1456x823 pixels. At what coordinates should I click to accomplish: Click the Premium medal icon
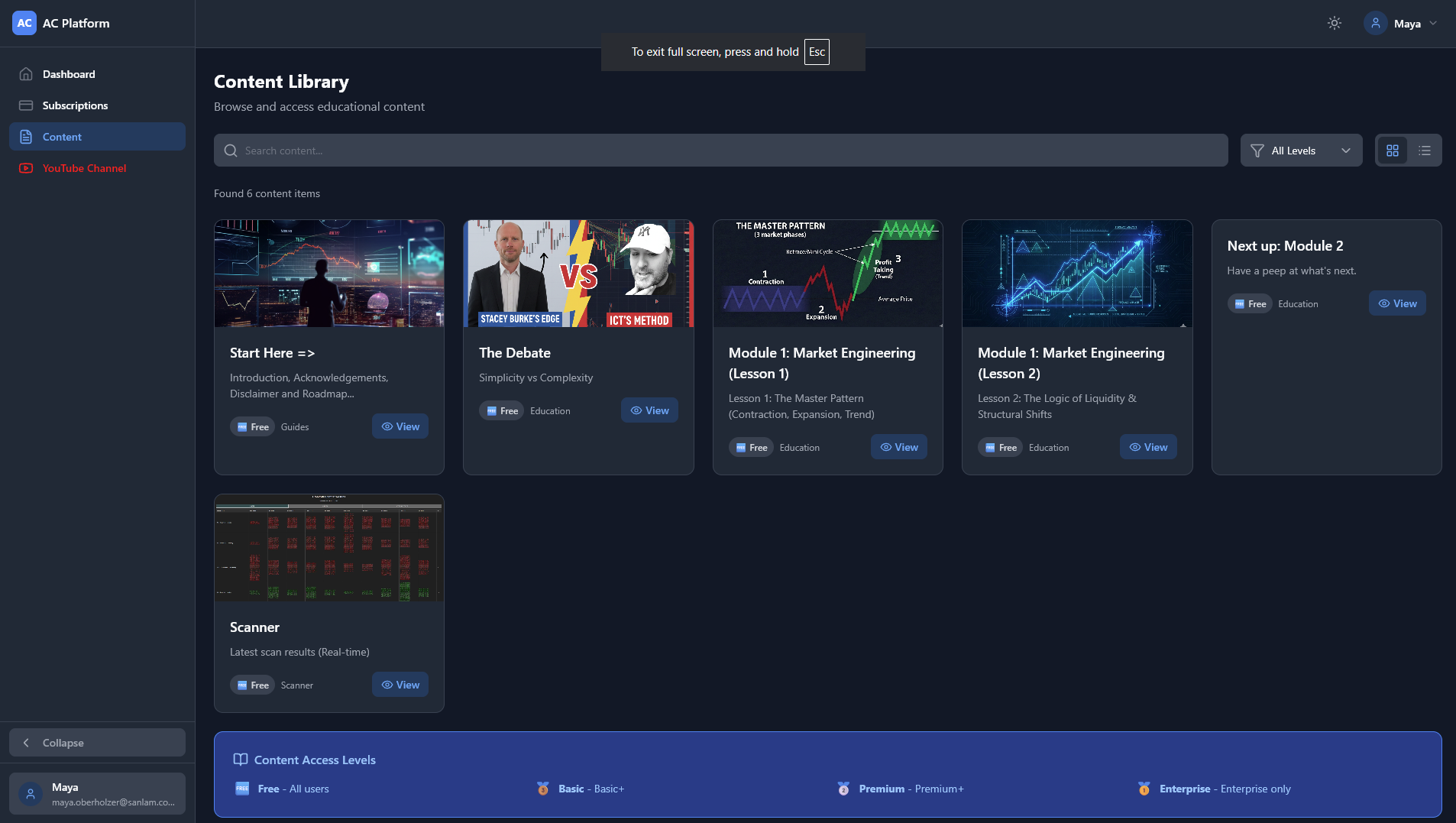coord(843,789)
